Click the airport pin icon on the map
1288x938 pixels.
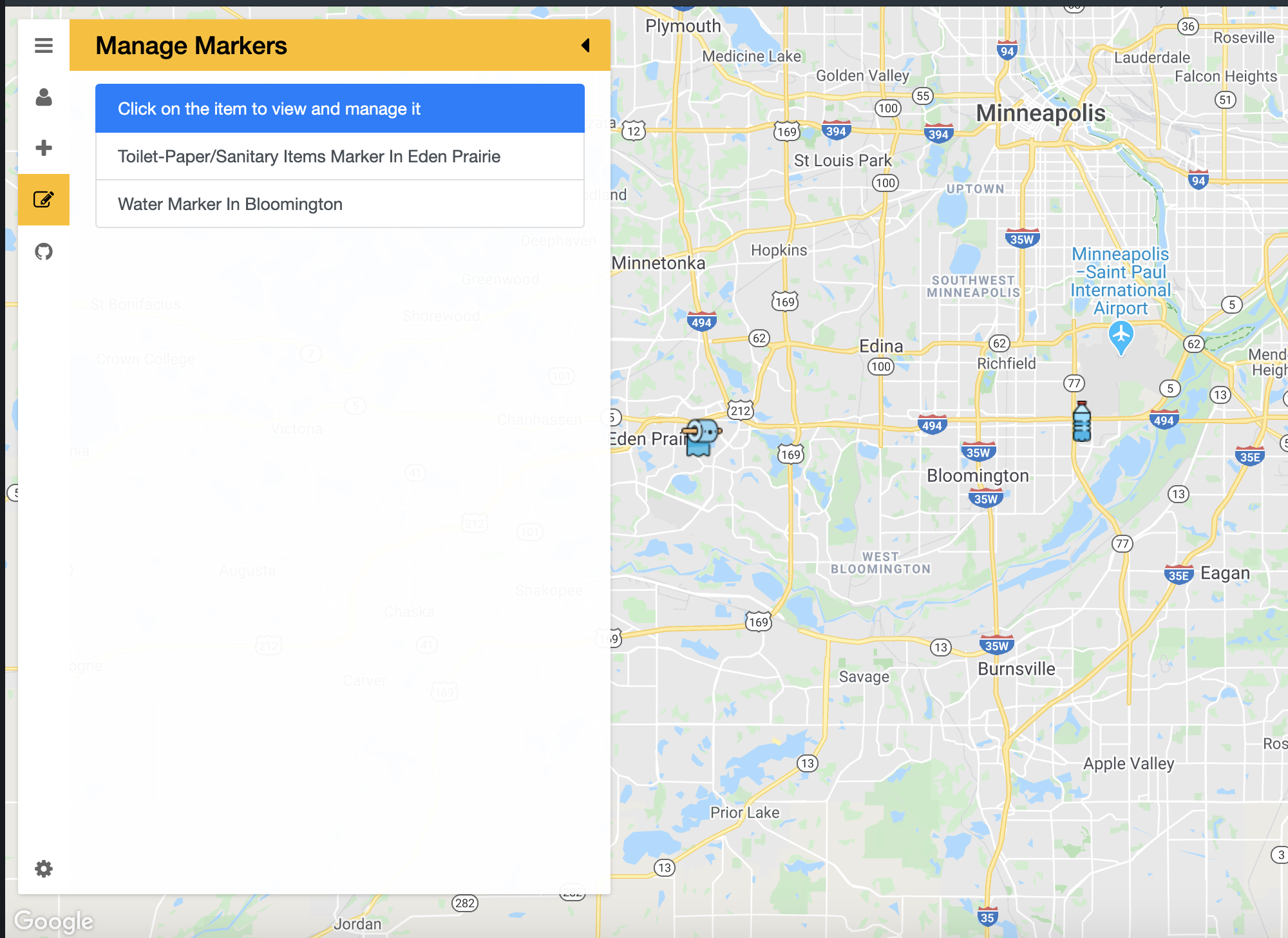pos(1121,338)
